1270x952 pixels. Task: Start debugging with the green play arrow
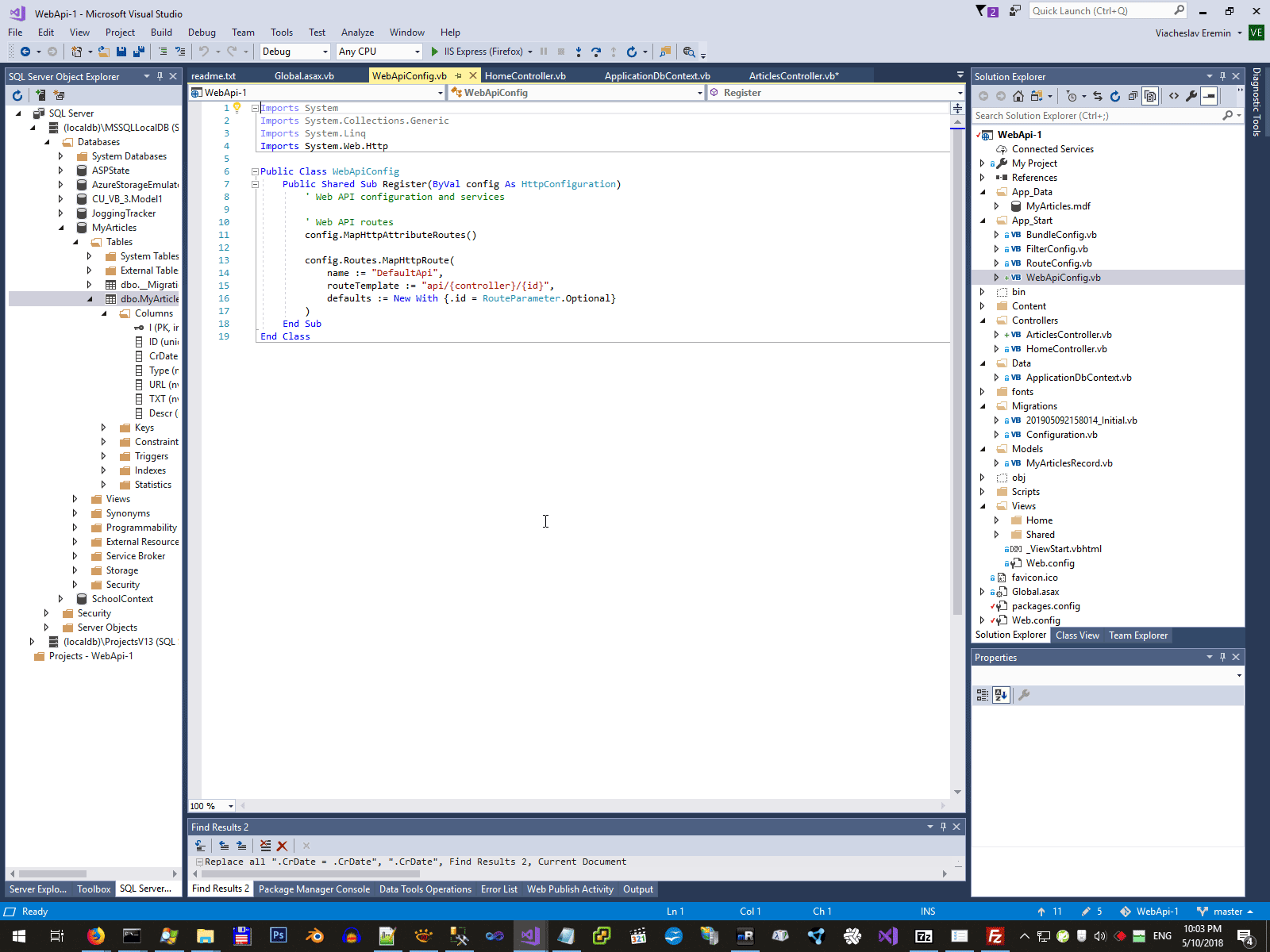[x=434, y=52]
